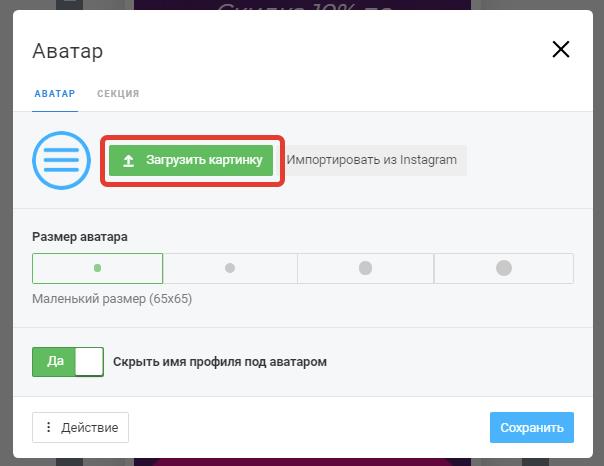Select the Аватар tab

pyautogui.click(x=55, y=94)
